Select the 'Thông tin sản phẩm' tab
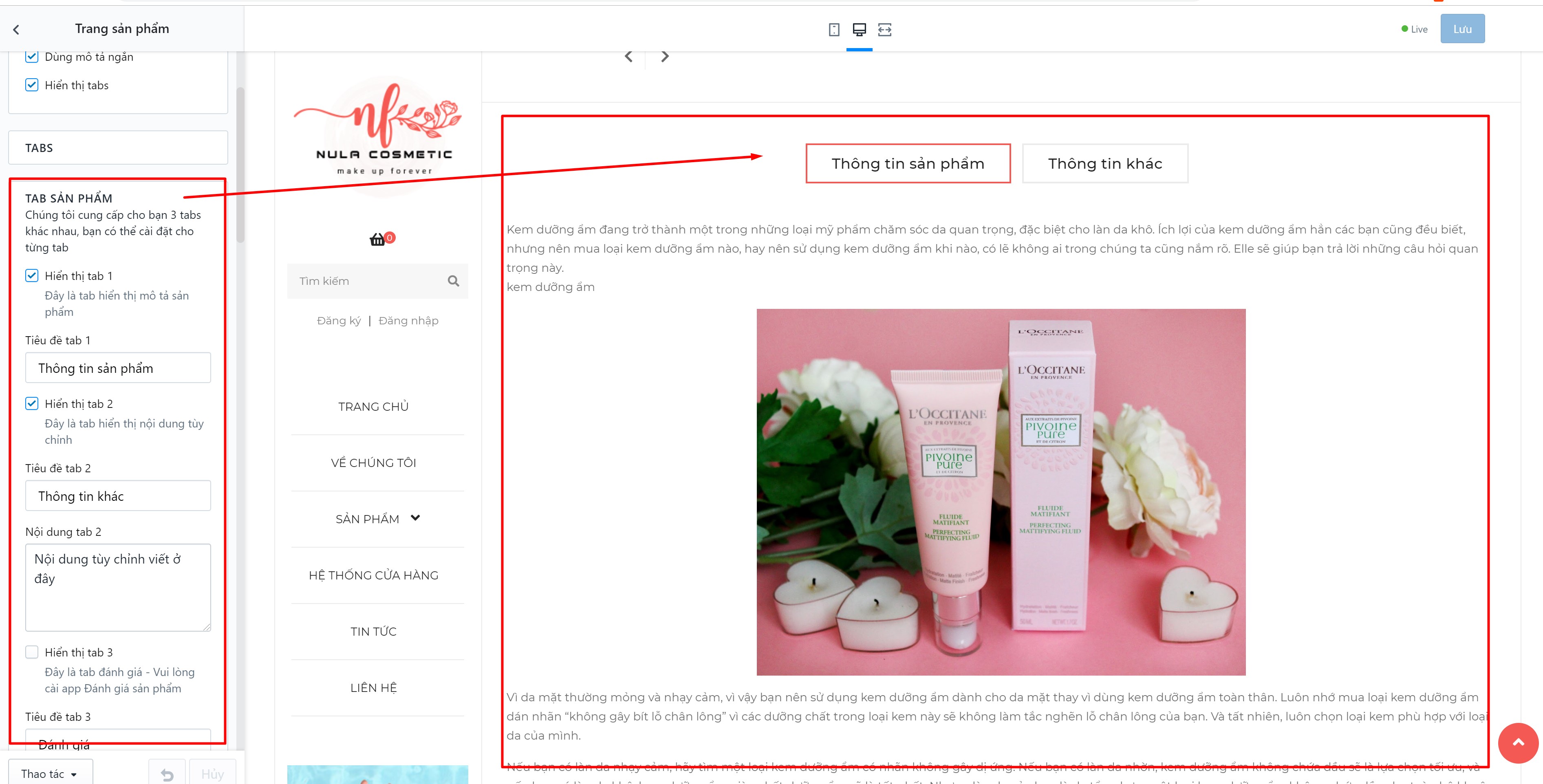The width and height of the screenshot is (1543, 784). tap(908, 163)
